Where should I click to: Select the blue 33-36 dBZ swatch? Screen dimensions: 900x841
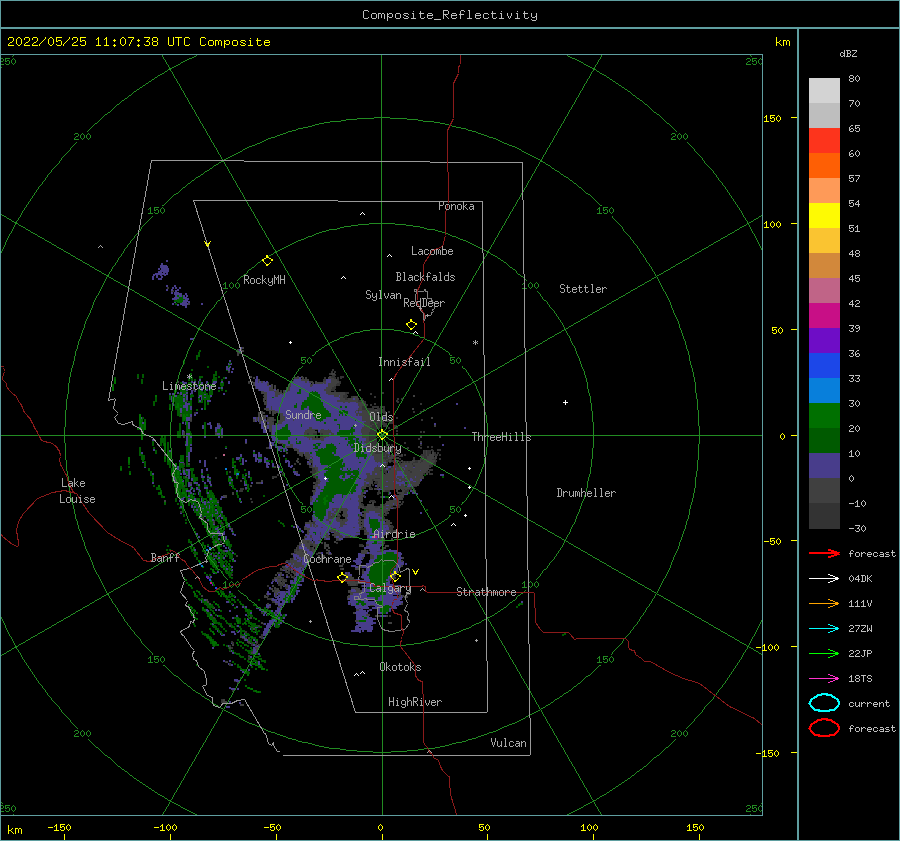pyautogui.click(x=824, y=366)
